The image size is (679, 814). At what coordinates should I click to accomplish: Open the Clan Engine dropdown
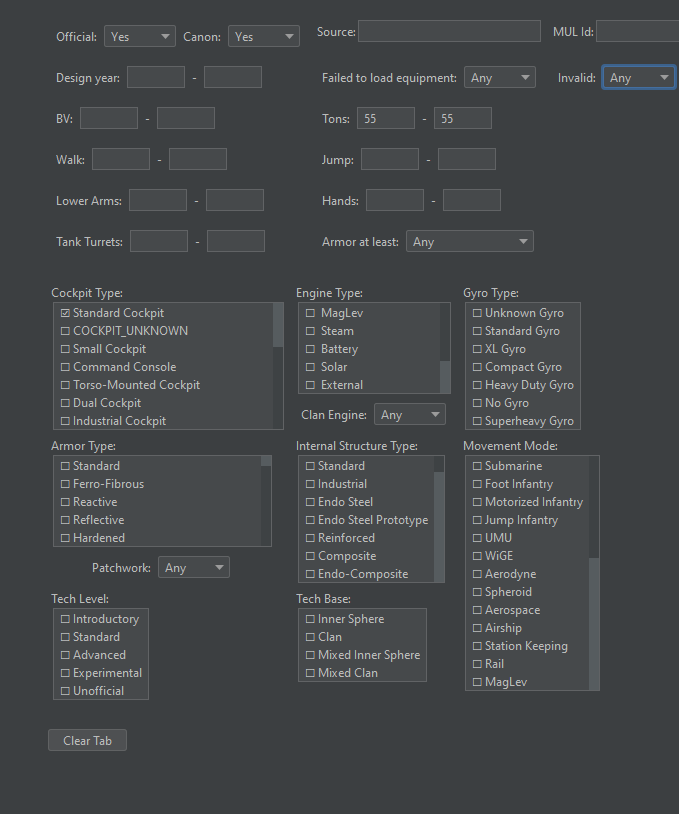[x=410, y=414]
